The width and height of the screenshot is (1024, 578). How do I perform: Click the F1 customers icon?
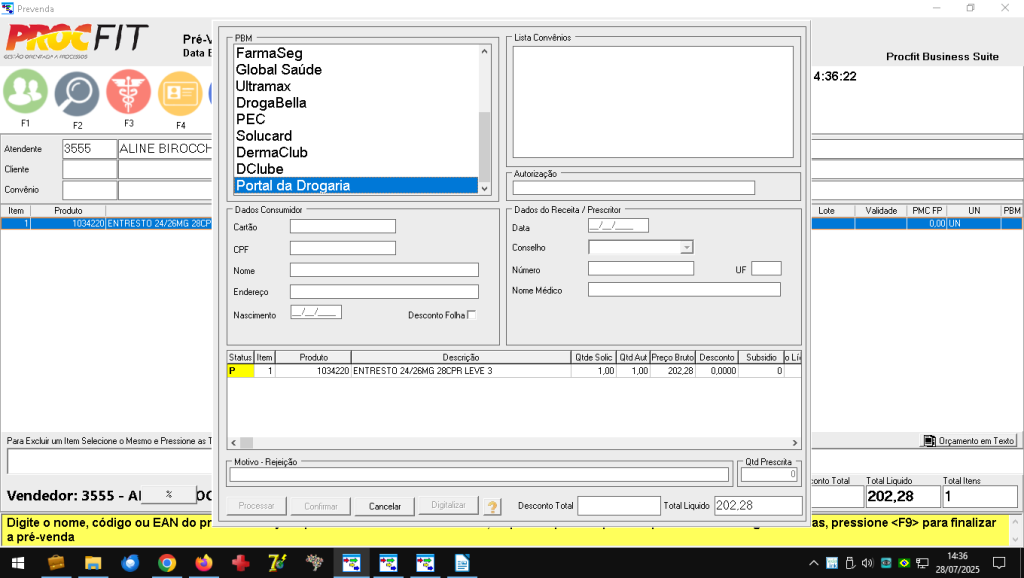[x=25, y=93]
